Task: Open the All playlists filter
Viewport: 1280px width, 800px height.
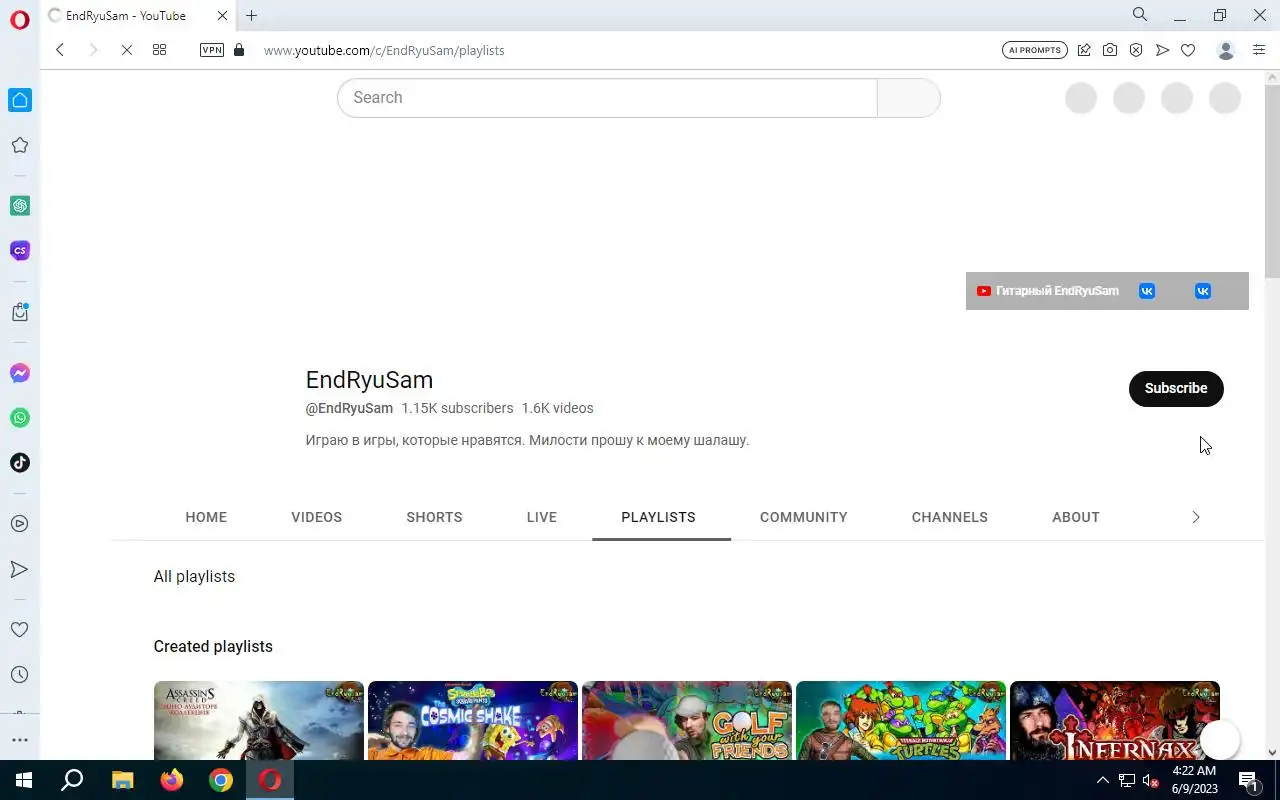Action: tap(194, 576)
